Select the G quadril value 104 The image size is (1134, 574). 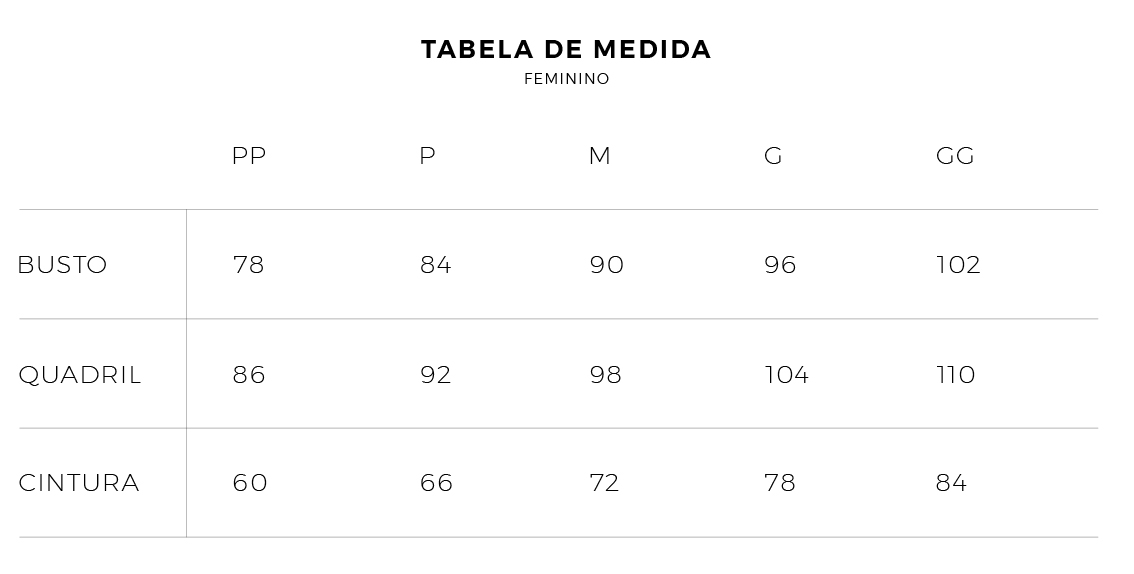coord(787,375)
